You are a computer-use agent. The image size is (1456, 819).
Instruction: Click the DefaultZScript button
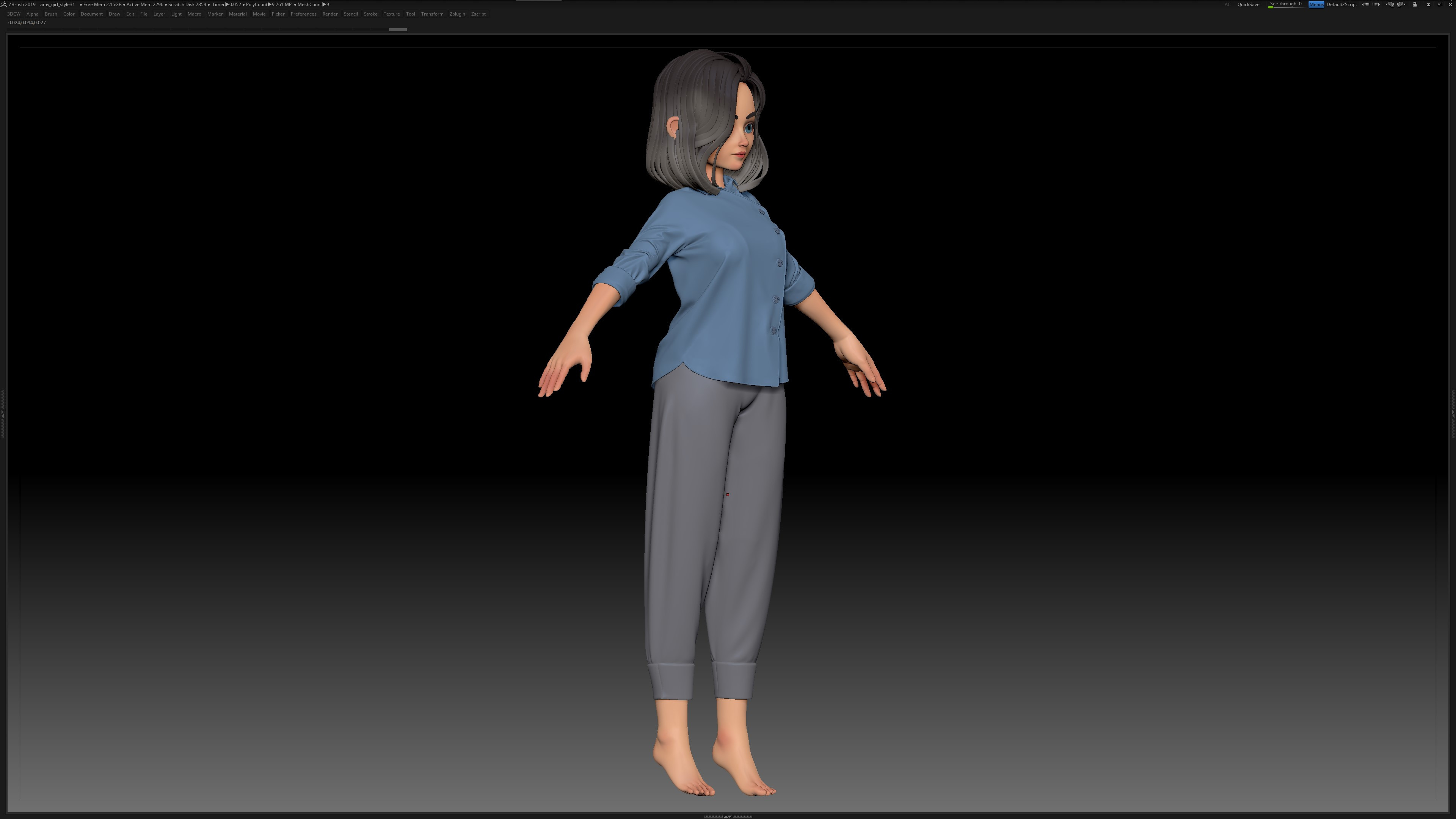tap(1342, 5)
